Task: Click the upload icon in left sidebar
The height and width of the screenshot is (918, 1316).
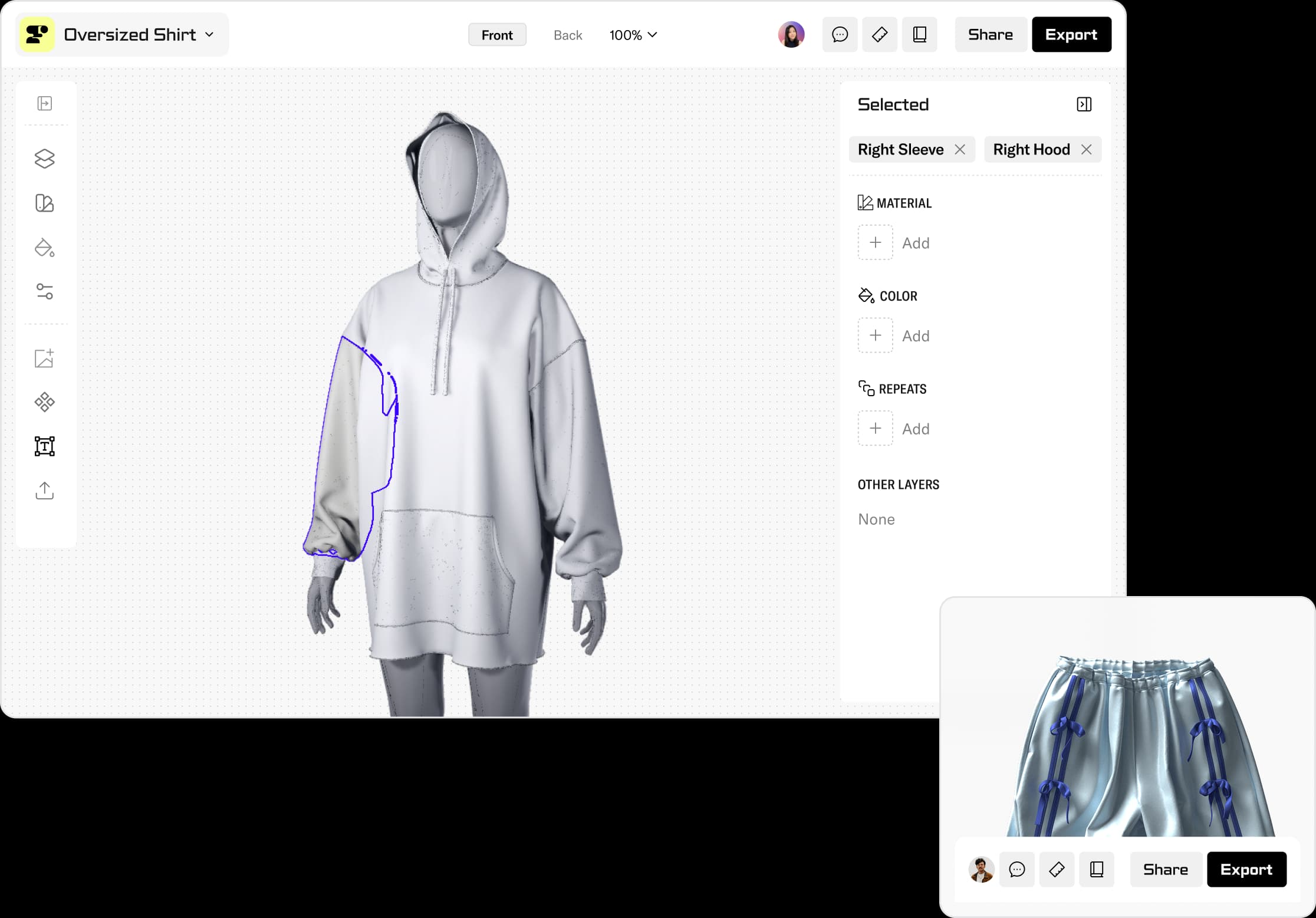Action: pyautogui.click(x=45, y=491)
